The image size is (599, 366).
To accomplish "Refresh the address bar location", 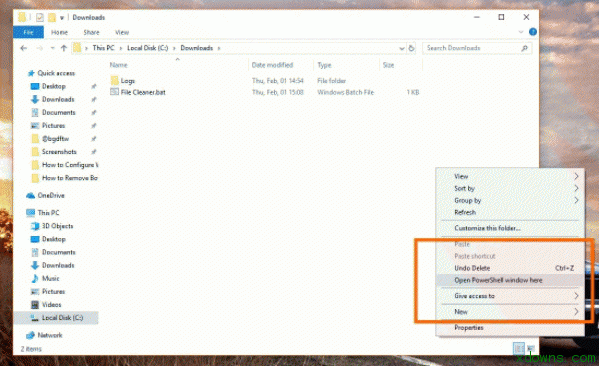I will pyautogui.click(x=411, y=48).
